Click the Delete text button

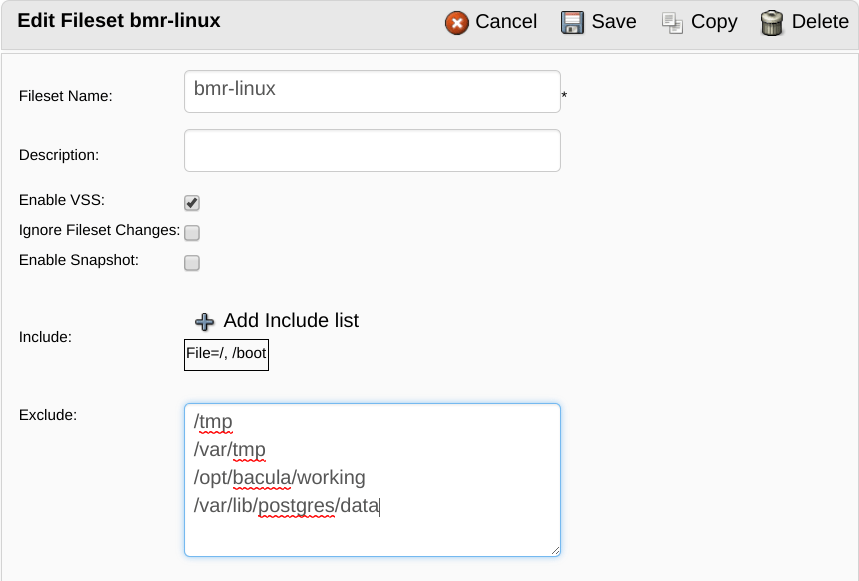click(x=820, y=21)
